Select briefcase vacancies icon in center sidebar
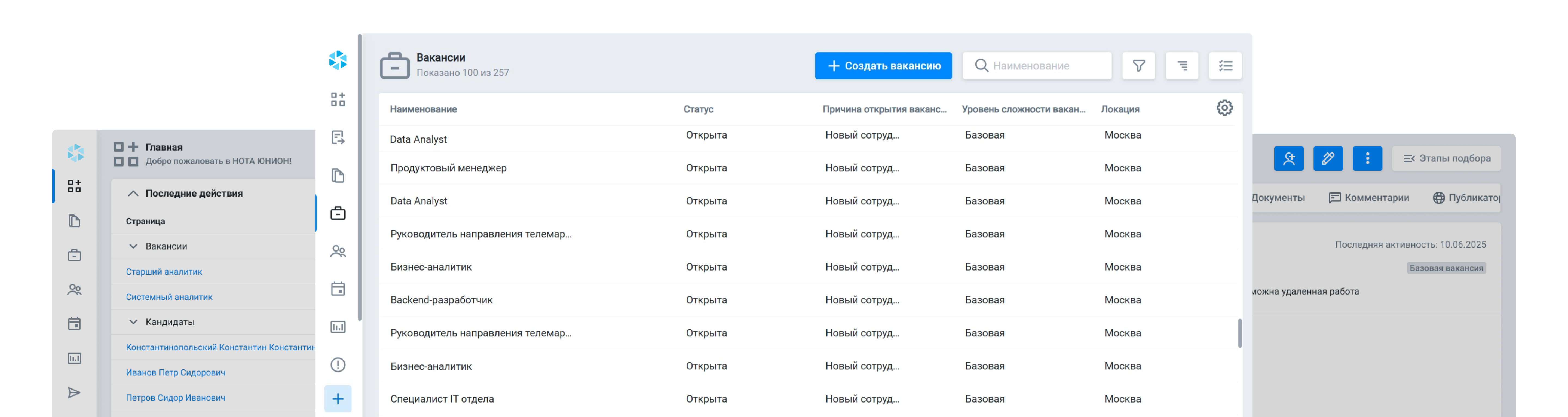Viewport: 1568px width, 417px height. (338, 213)
